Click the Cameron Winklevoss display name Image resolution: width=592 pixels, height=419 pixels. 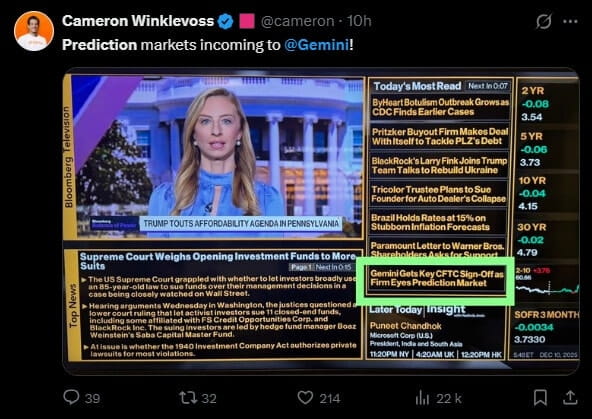tap(138, 21)
